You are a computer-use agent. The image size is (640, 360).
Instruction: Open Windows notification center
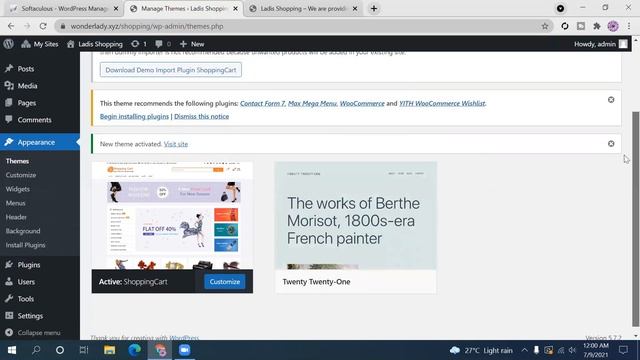(x=623, y=350)
